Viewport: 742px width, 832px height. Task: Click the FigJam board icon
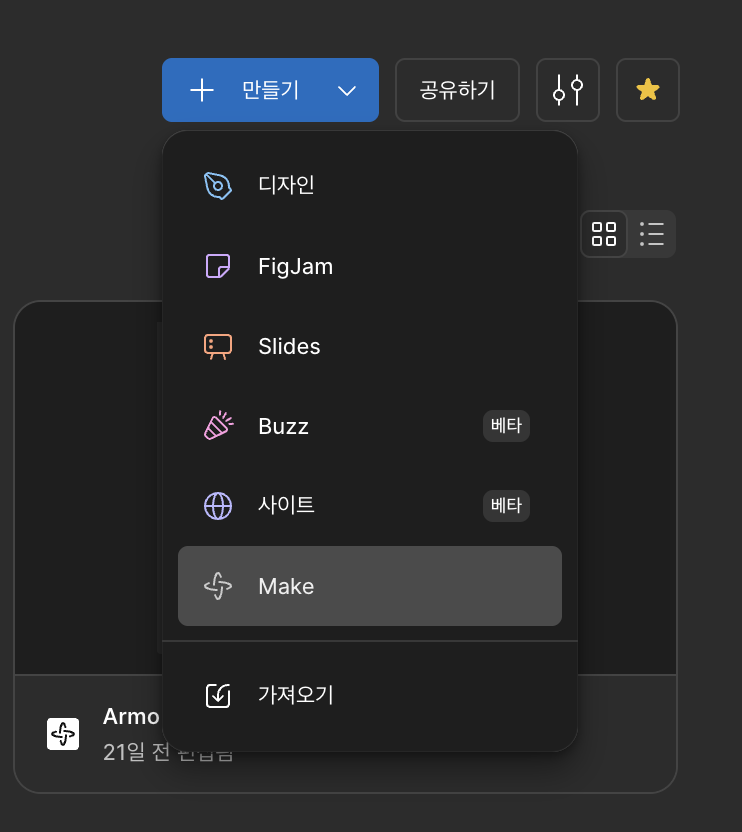tap(218, 266)
